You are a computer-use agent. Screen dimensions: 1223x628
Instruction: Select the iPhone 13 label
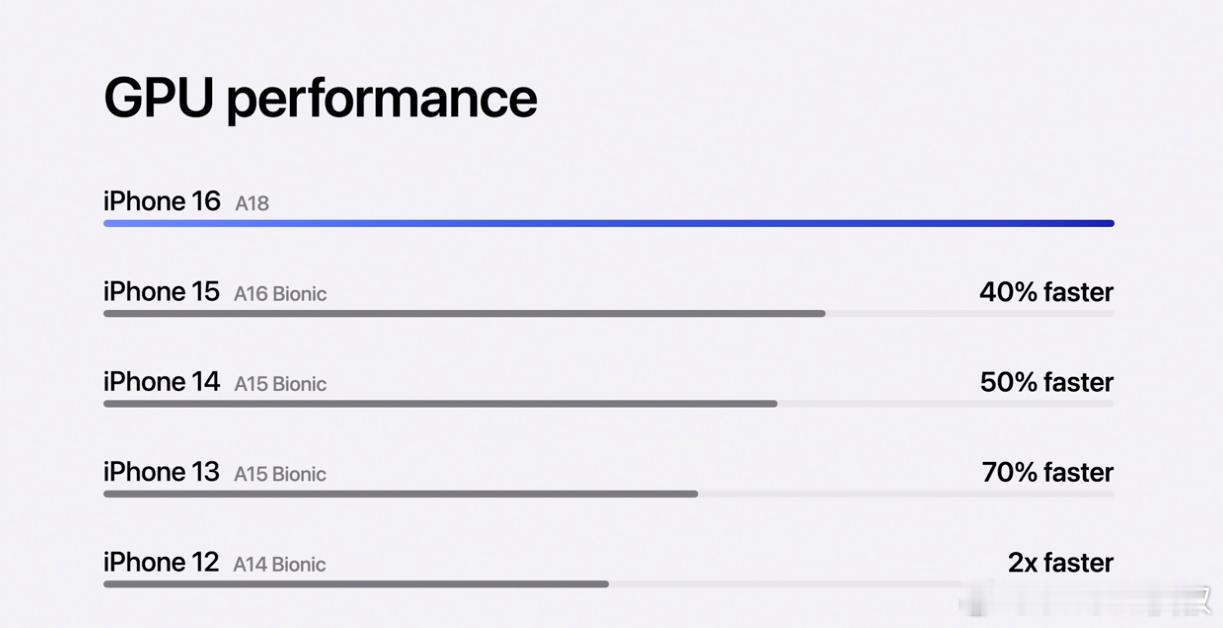click(x=162, y=472)
